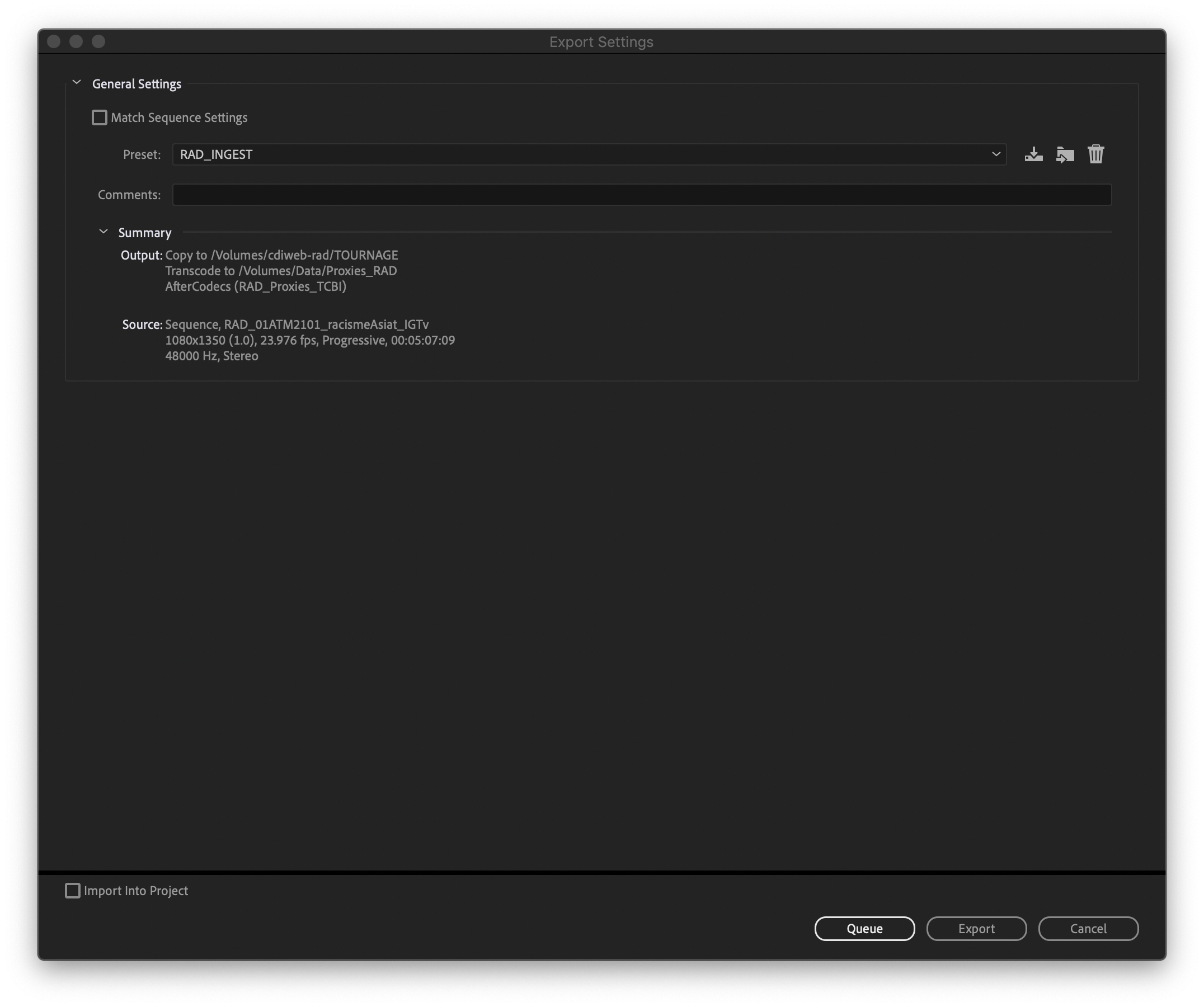This screenshot has height=1007, width=1204.
Task: Enable Match Sequence Settings checkbox
Action: [x=100, y=117]
